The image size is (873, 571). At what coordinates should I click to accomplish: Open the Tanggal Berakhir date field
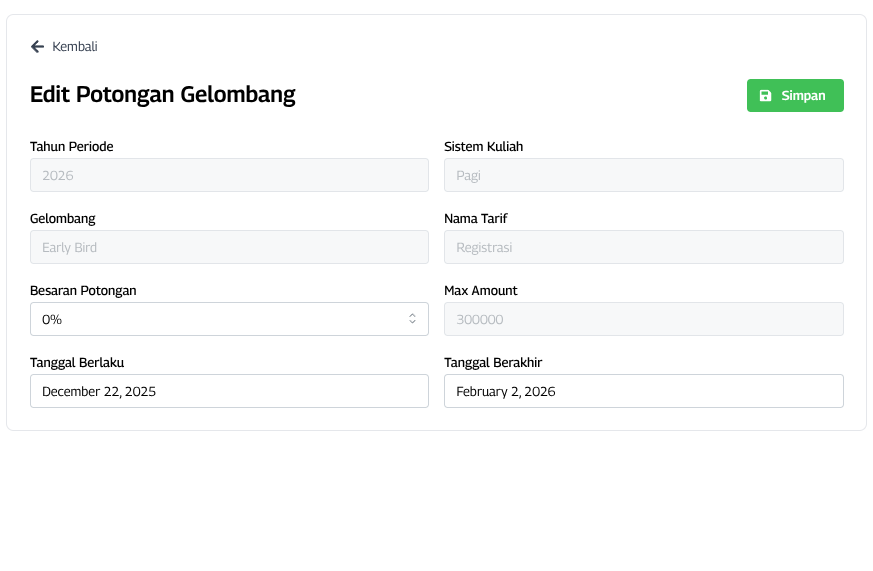tap(643, 391)
